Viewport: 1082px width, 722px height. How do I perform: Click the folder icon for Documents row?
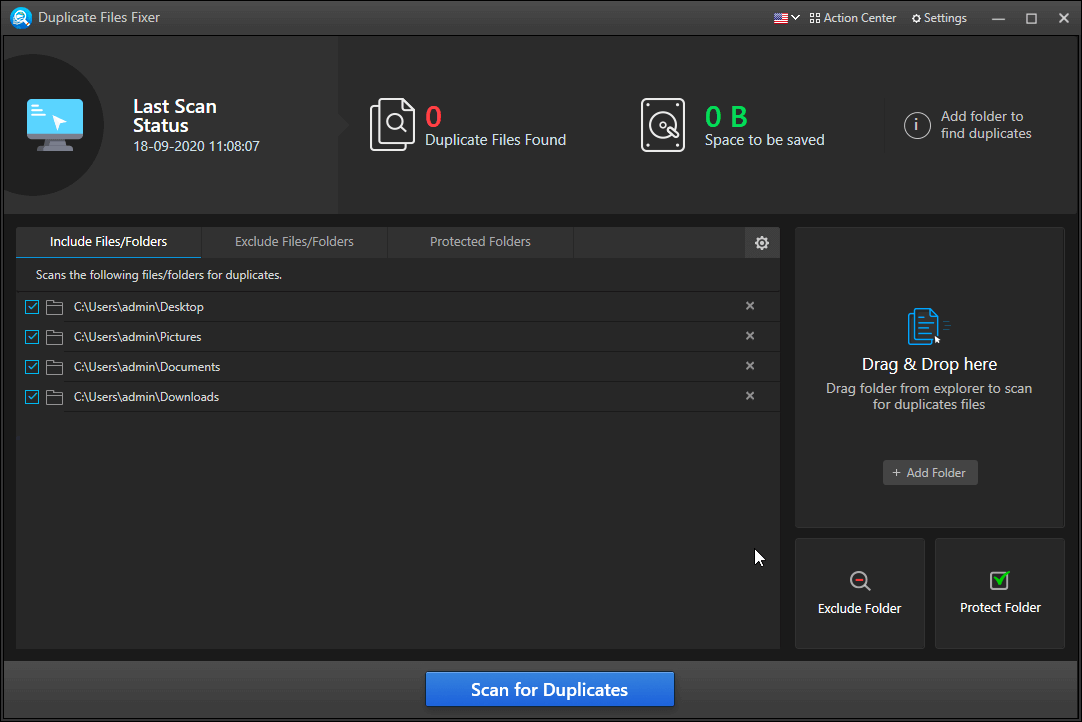(55, 367)
